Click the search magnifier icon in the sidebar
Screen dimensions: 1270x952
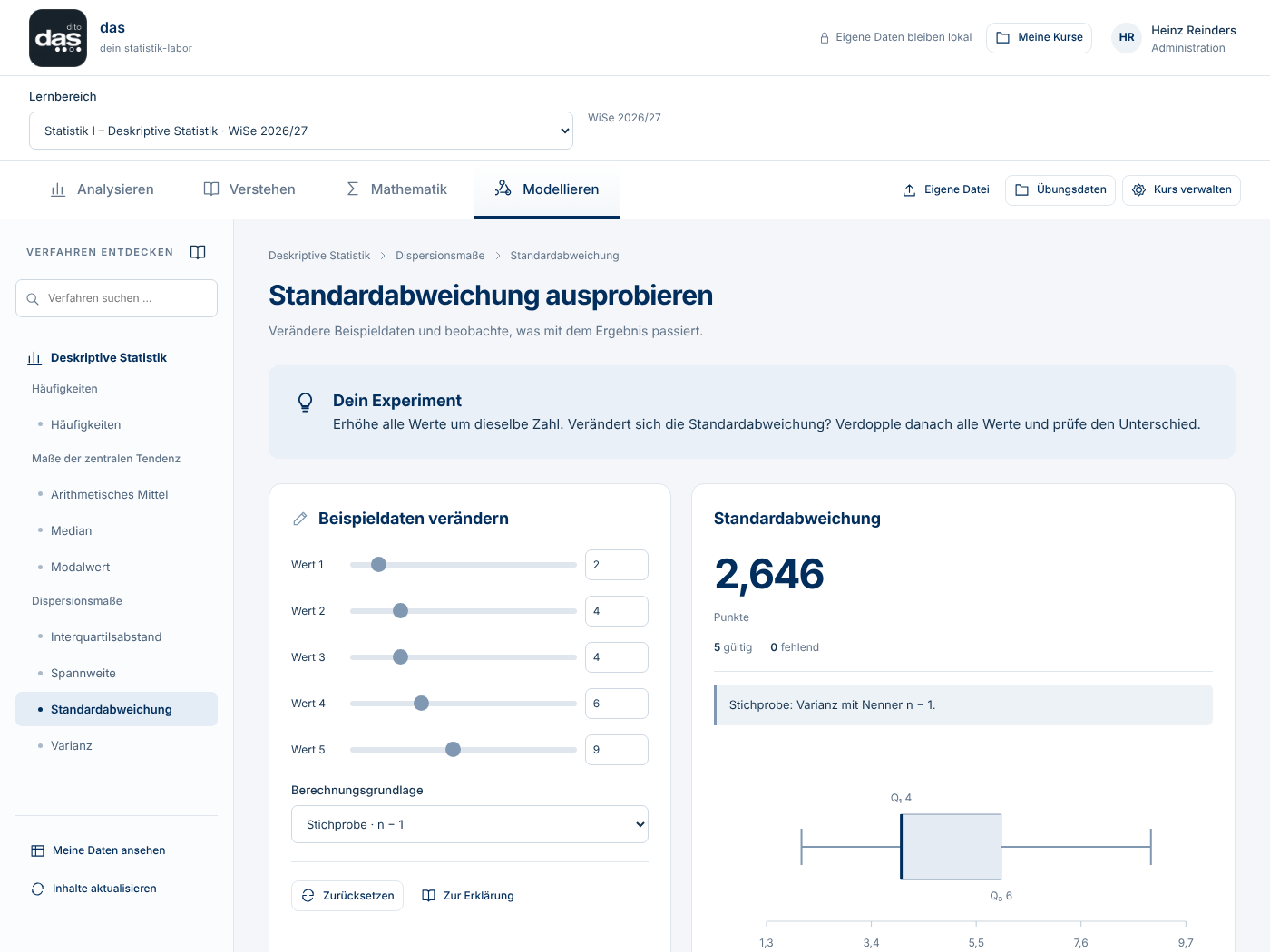click(x=33, y=298)
